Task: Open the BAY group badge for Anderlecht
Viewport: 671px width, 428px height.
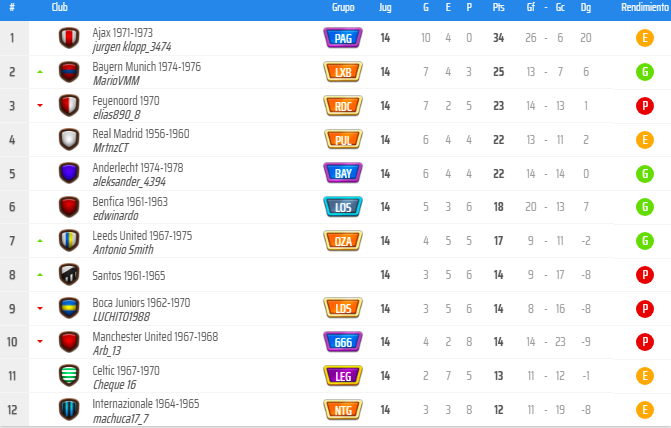Action: click(343, 173)
